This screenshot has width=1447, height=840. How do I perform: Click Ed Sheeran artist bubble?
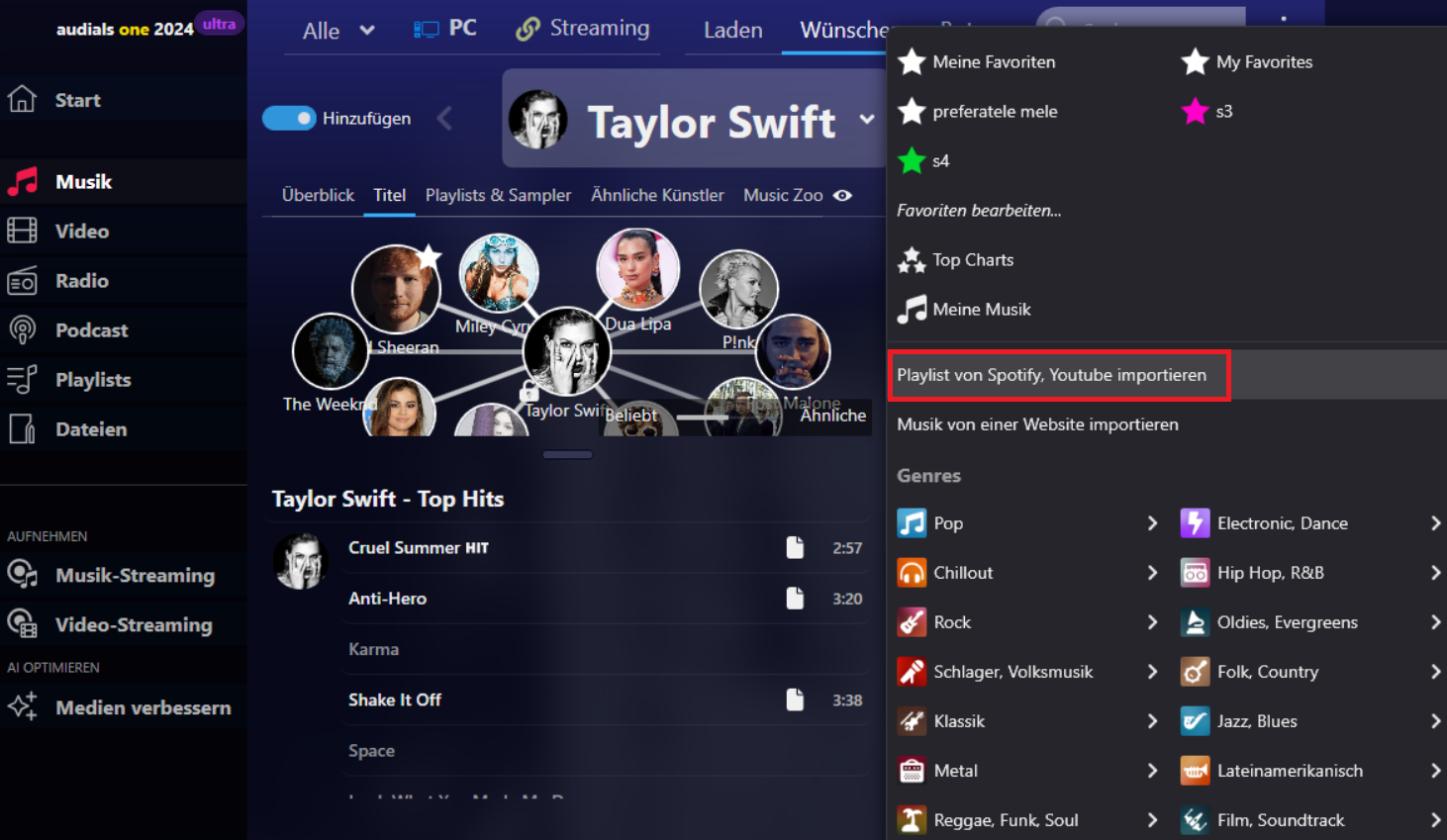396,288
